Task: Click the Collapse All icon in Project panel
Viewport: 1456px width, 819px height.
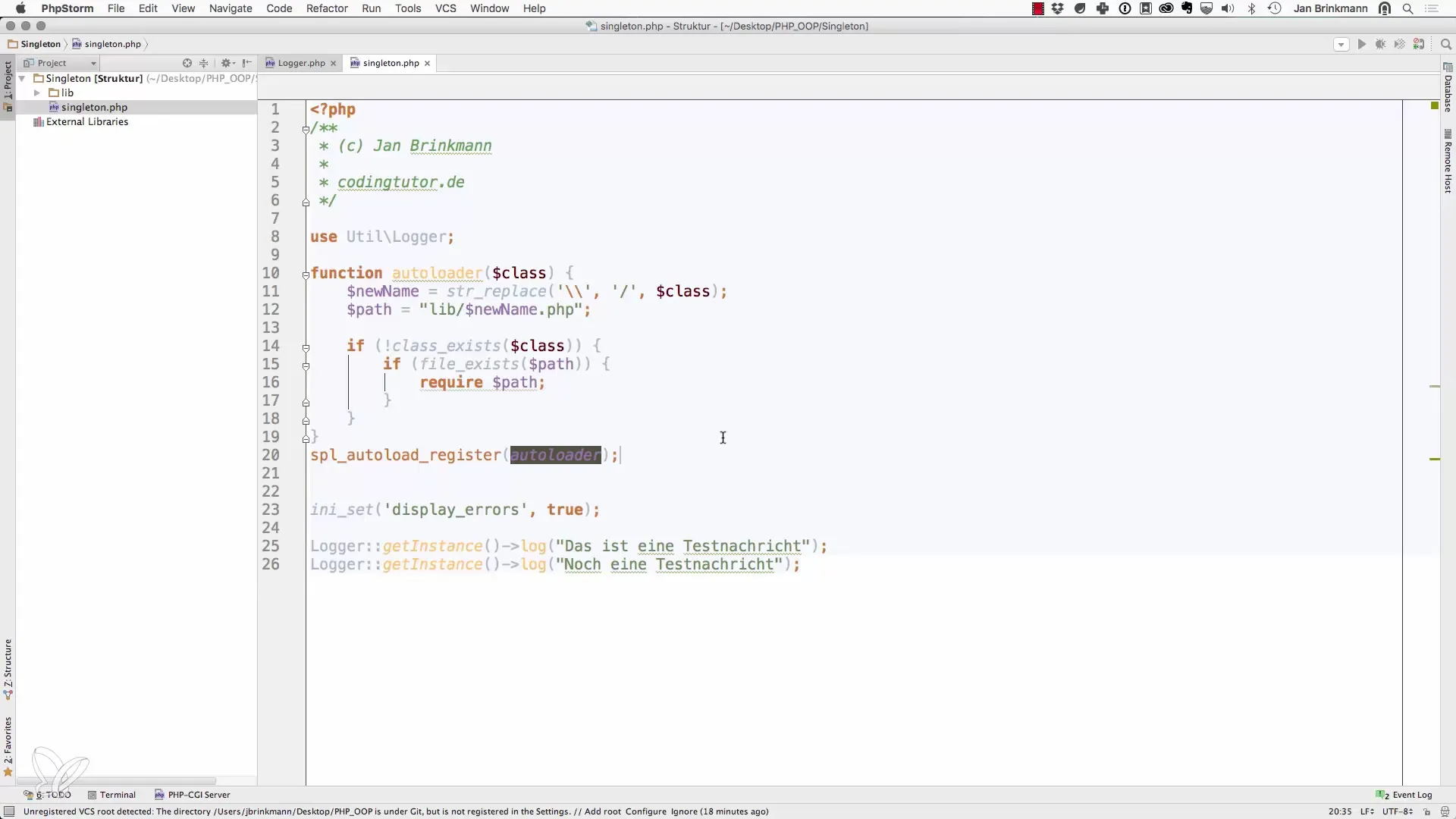Action: point(203,63)
